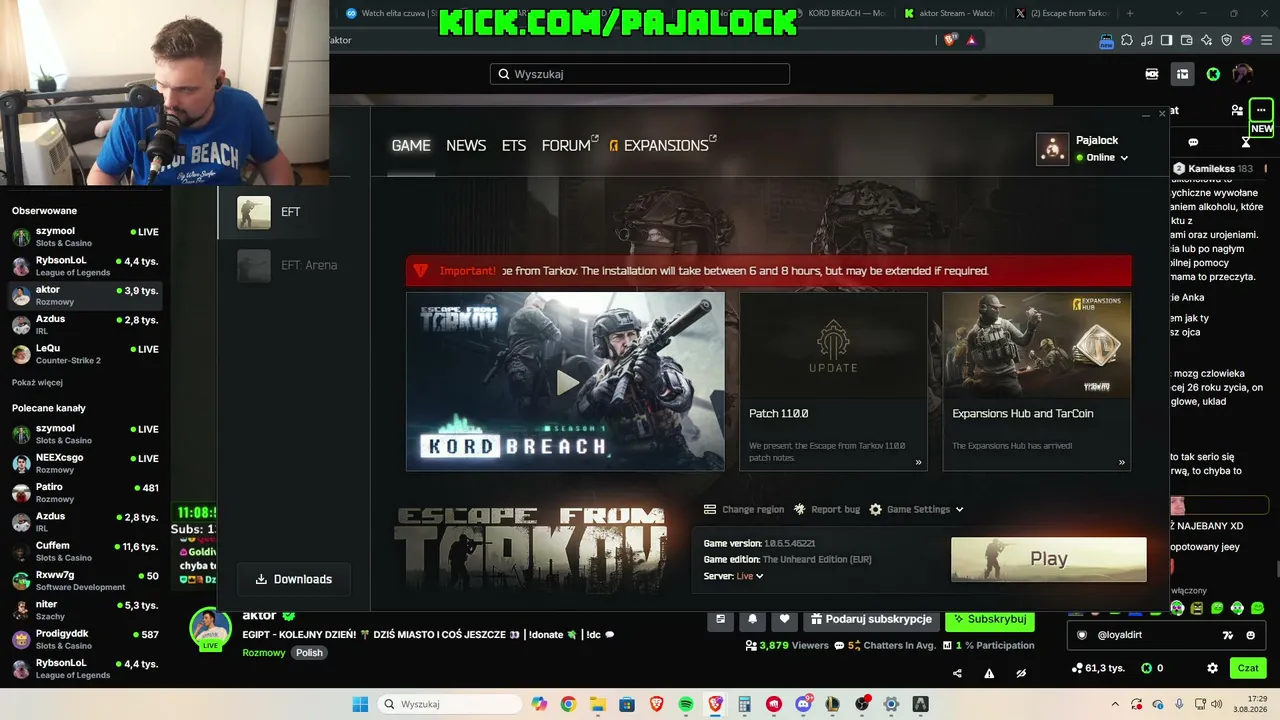Open LeQu channel in the sidebar

(x=85, y=354)
